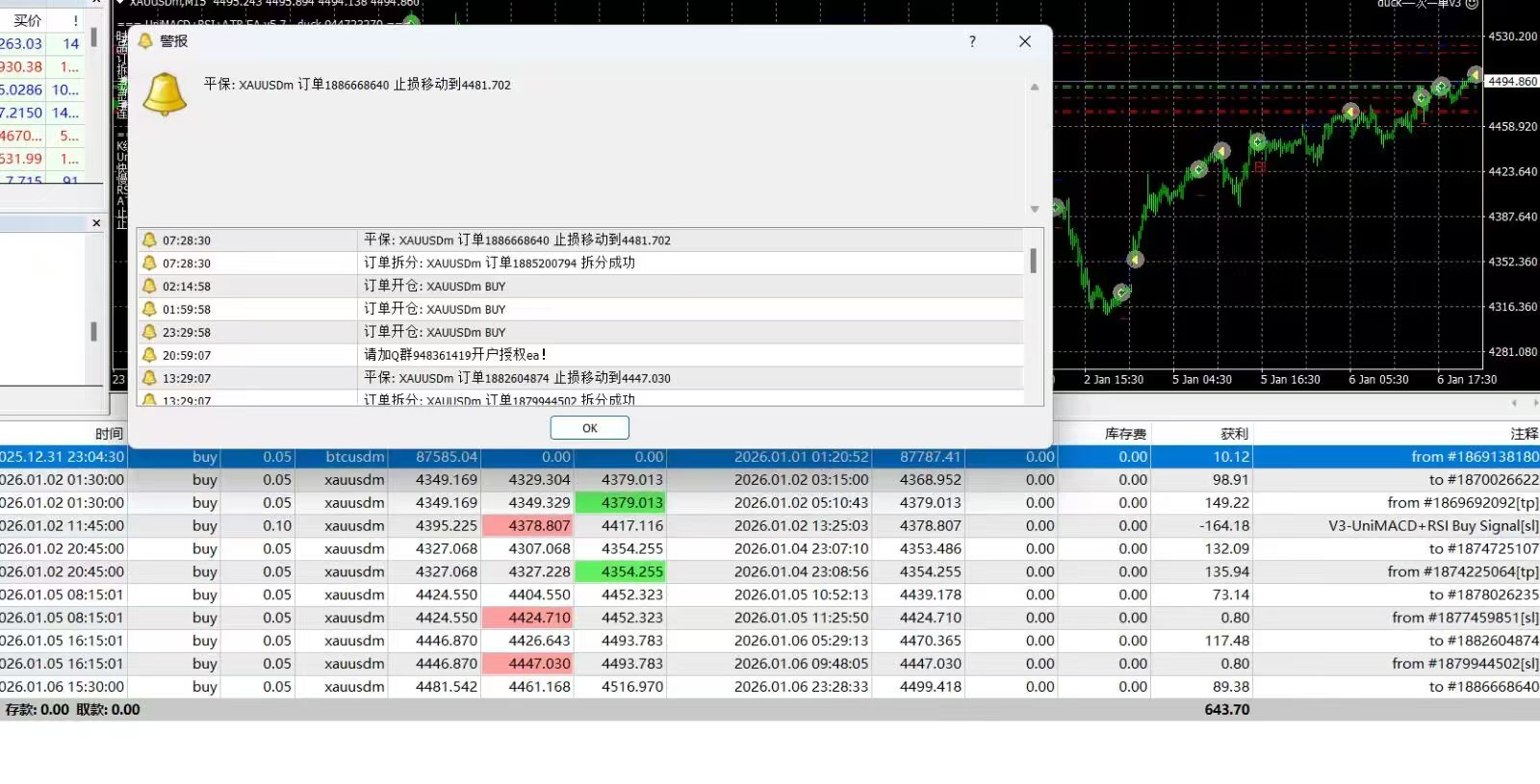Sort history by the 库存费 column header

(1125, 434)
